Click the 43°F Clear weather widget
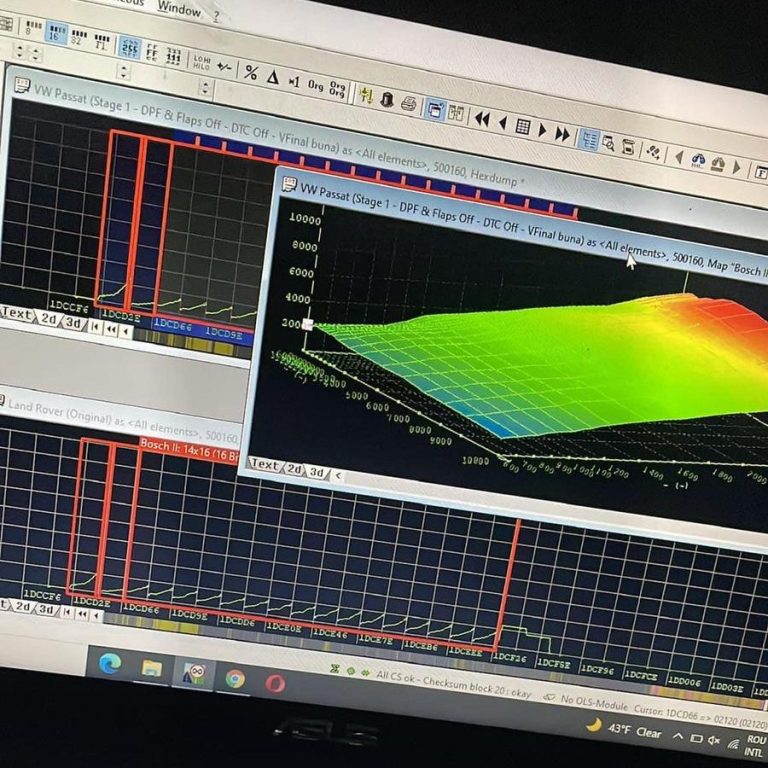Viewport: 768px width, 768px height. point(625,729)
